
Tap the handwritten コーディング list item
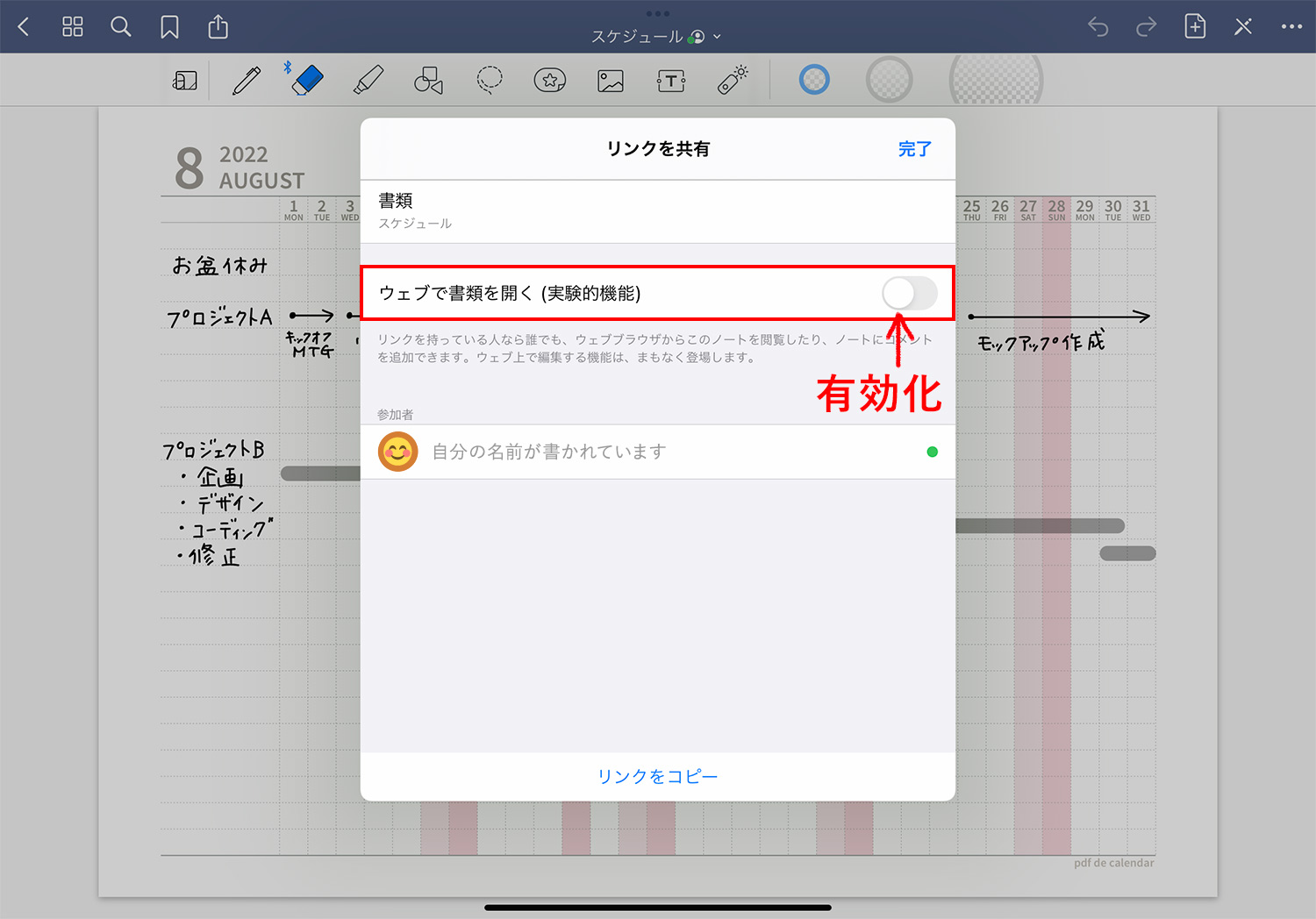[226, 529]
